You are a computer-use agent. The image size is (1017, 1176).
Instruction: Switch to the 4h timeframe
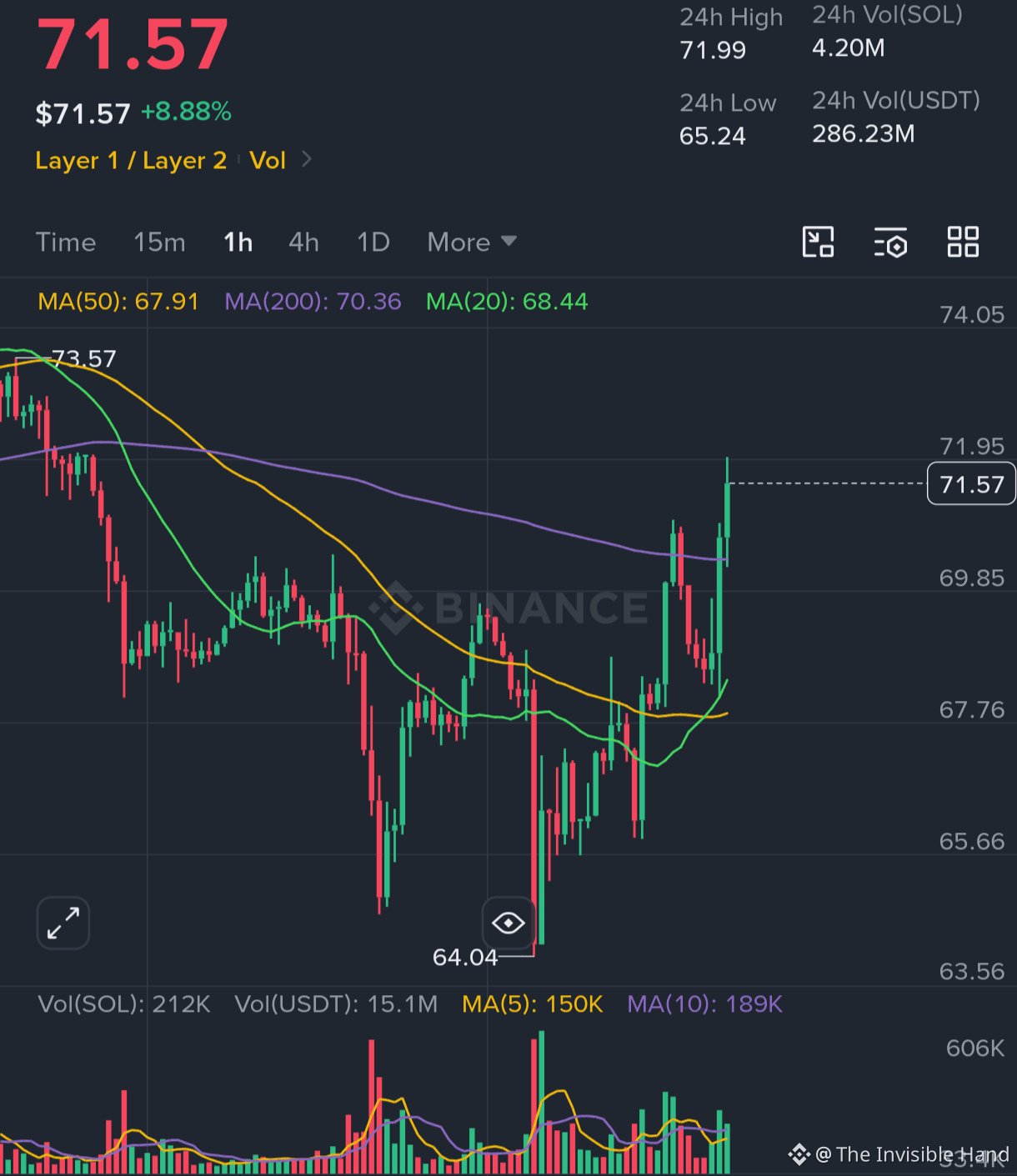pos(304,243)
